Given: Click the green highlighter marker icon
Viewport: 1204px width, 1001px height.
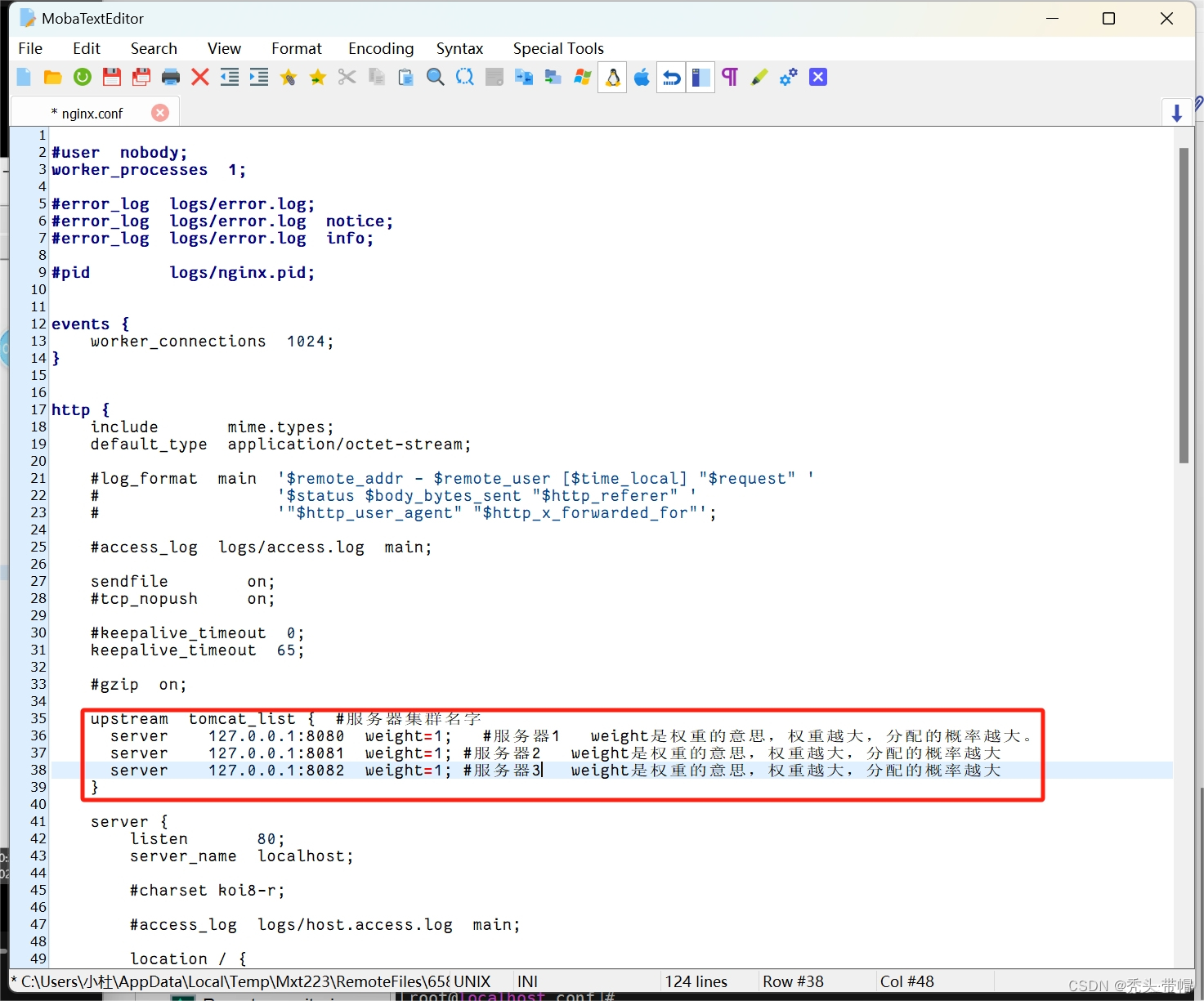Looking at the screenshot, I should pyautogui.click(x=759, y=78).
